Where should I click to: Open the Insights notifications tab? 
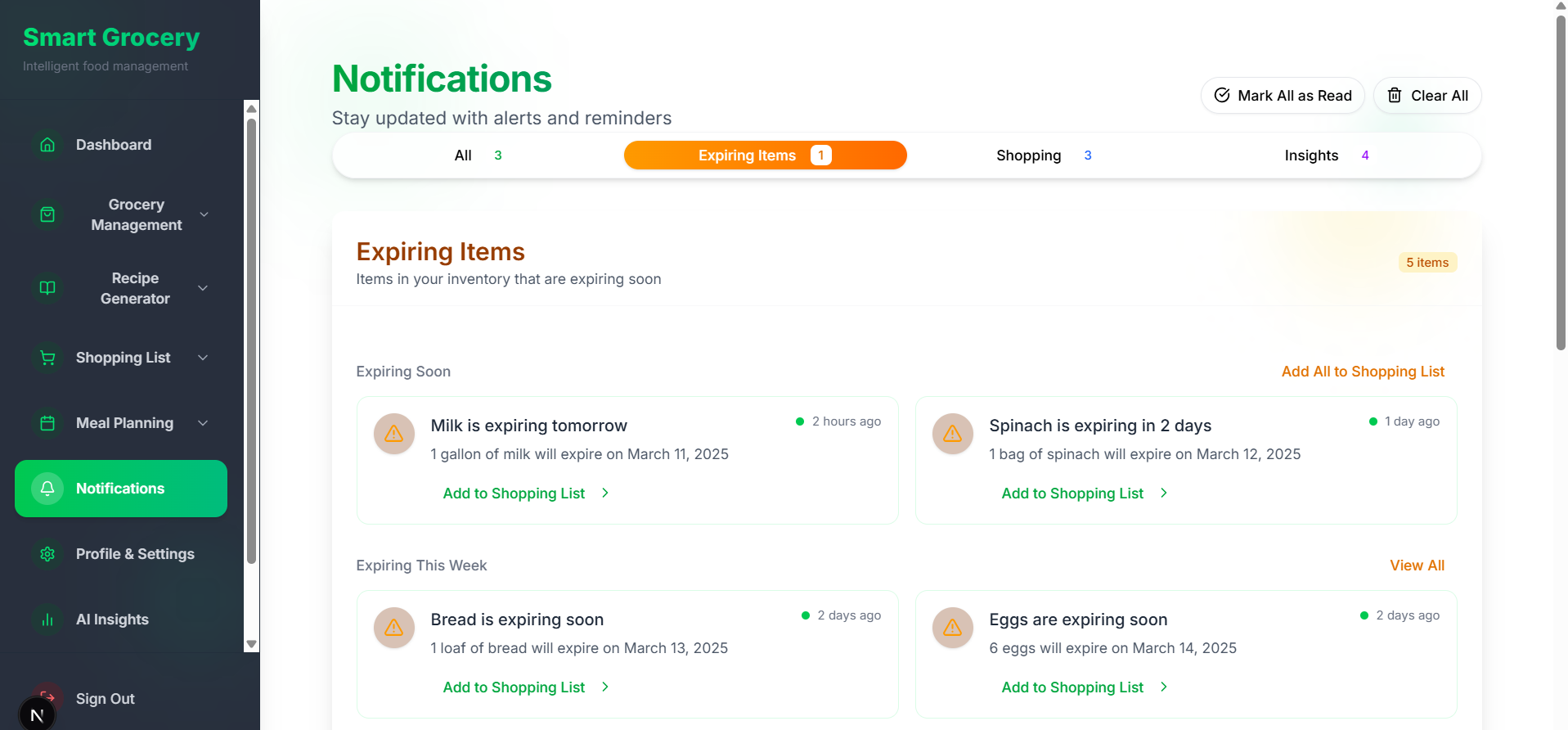pyautogui.click(x=1326, y=155)
